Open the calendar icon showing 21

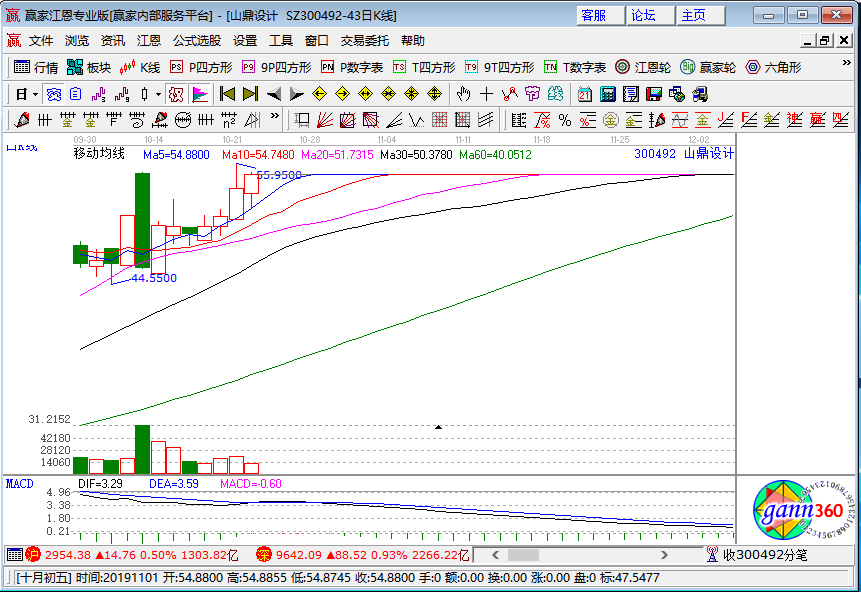585,94
